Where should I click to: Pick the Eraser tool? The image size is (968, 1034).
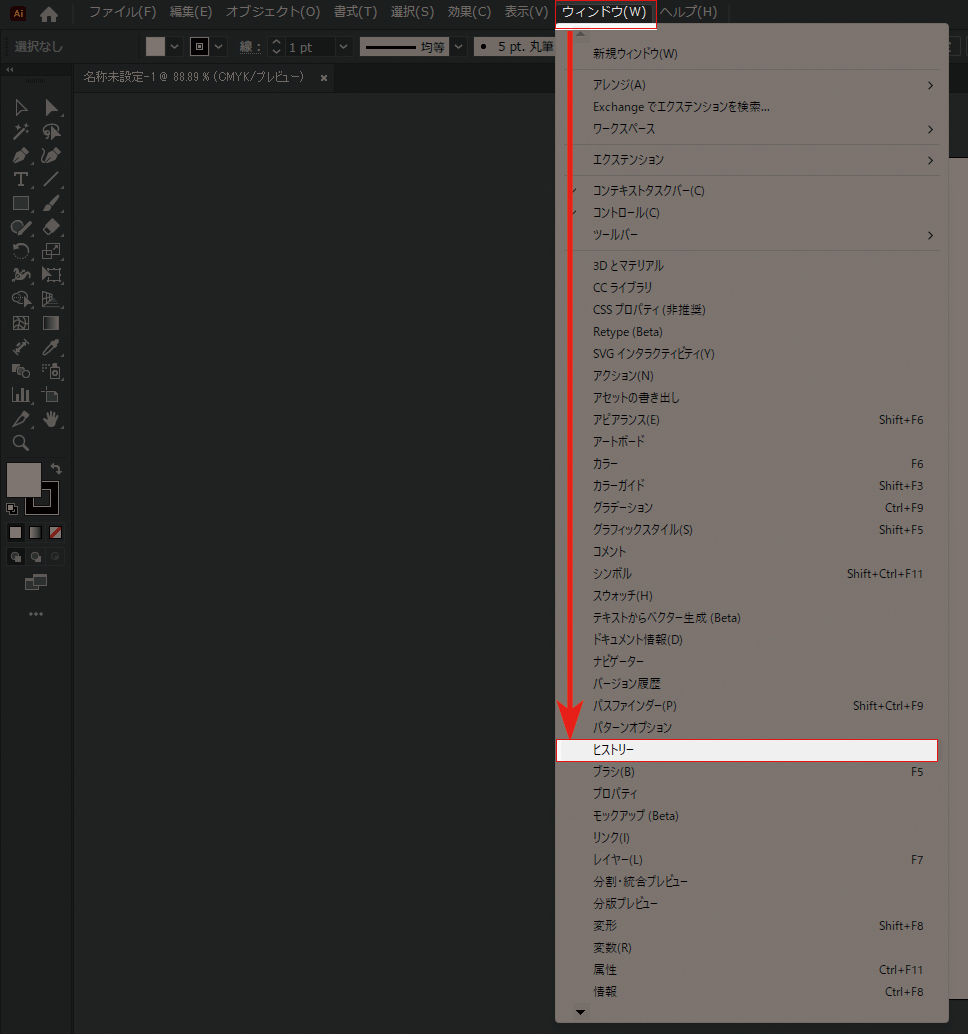pyautogui.click(x=52, y=228)
